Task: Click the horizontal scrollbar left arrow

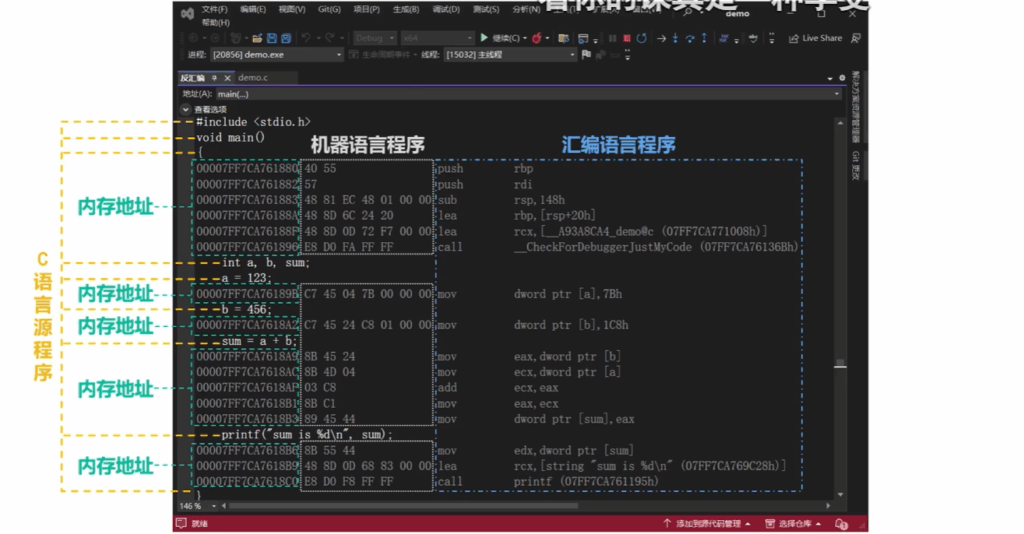Action: pos(223,506)
